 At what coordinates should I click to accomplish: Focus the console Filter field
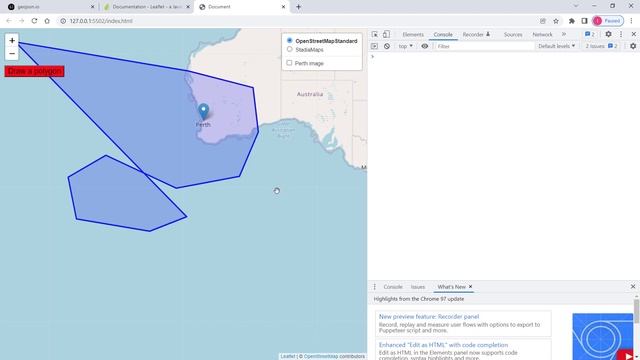[484, 47]
